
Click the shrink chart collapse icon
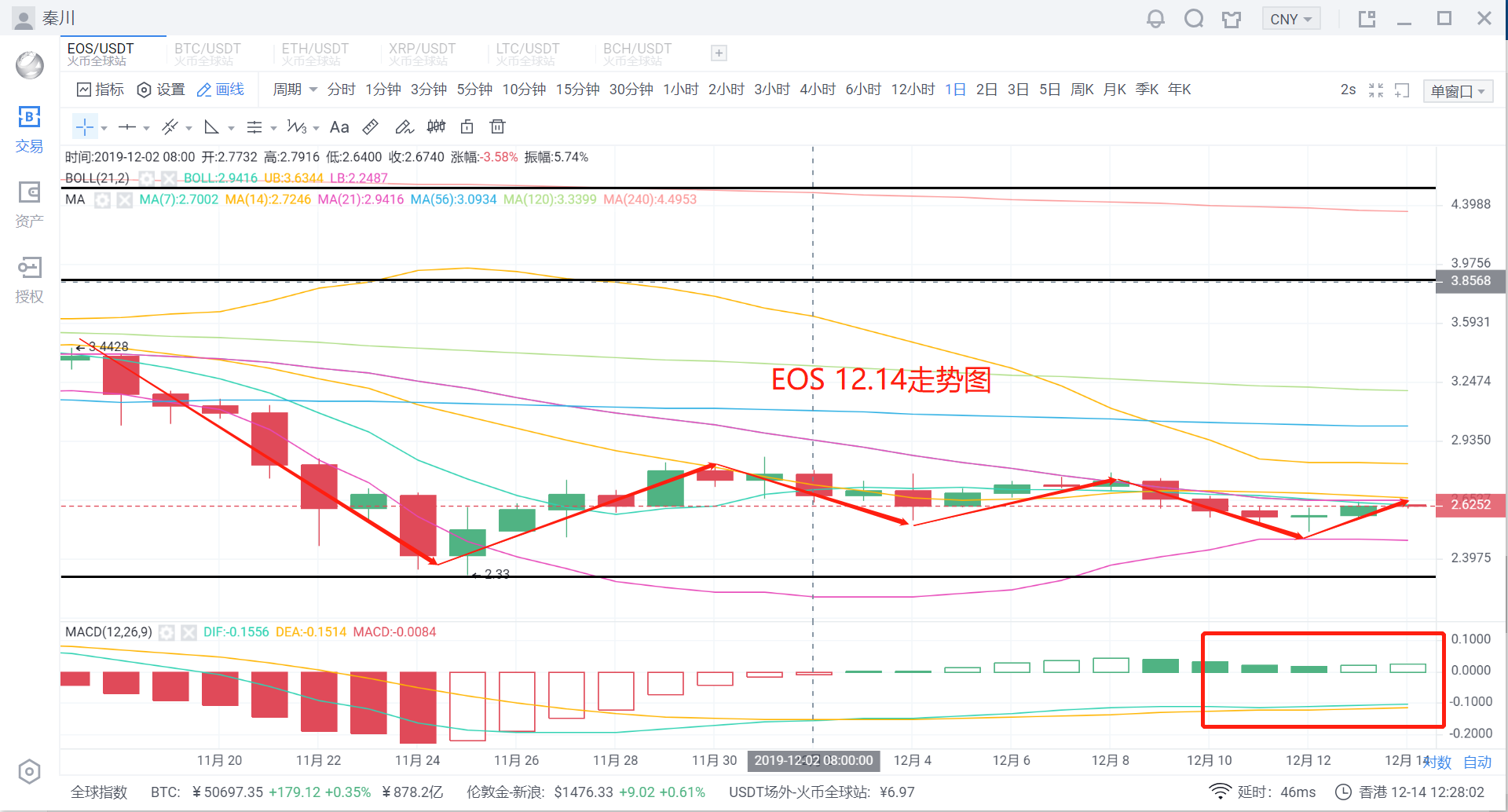point(1376,90)
